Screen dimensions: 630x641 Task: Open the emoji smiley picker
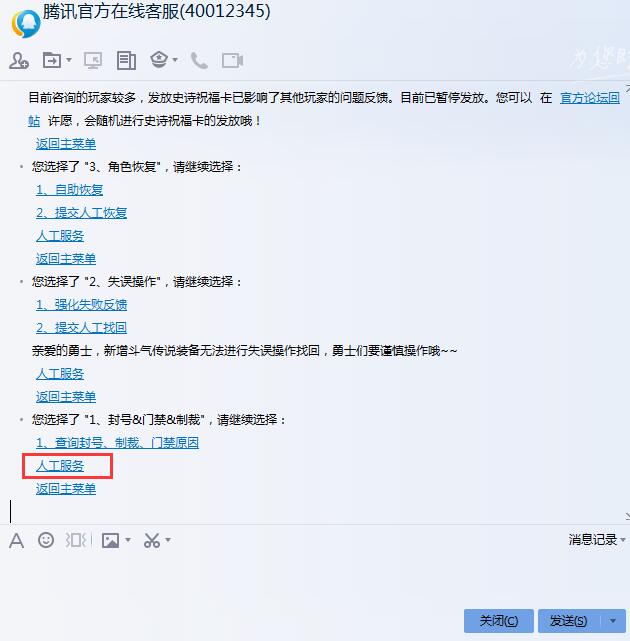click(x=46, y=540)
